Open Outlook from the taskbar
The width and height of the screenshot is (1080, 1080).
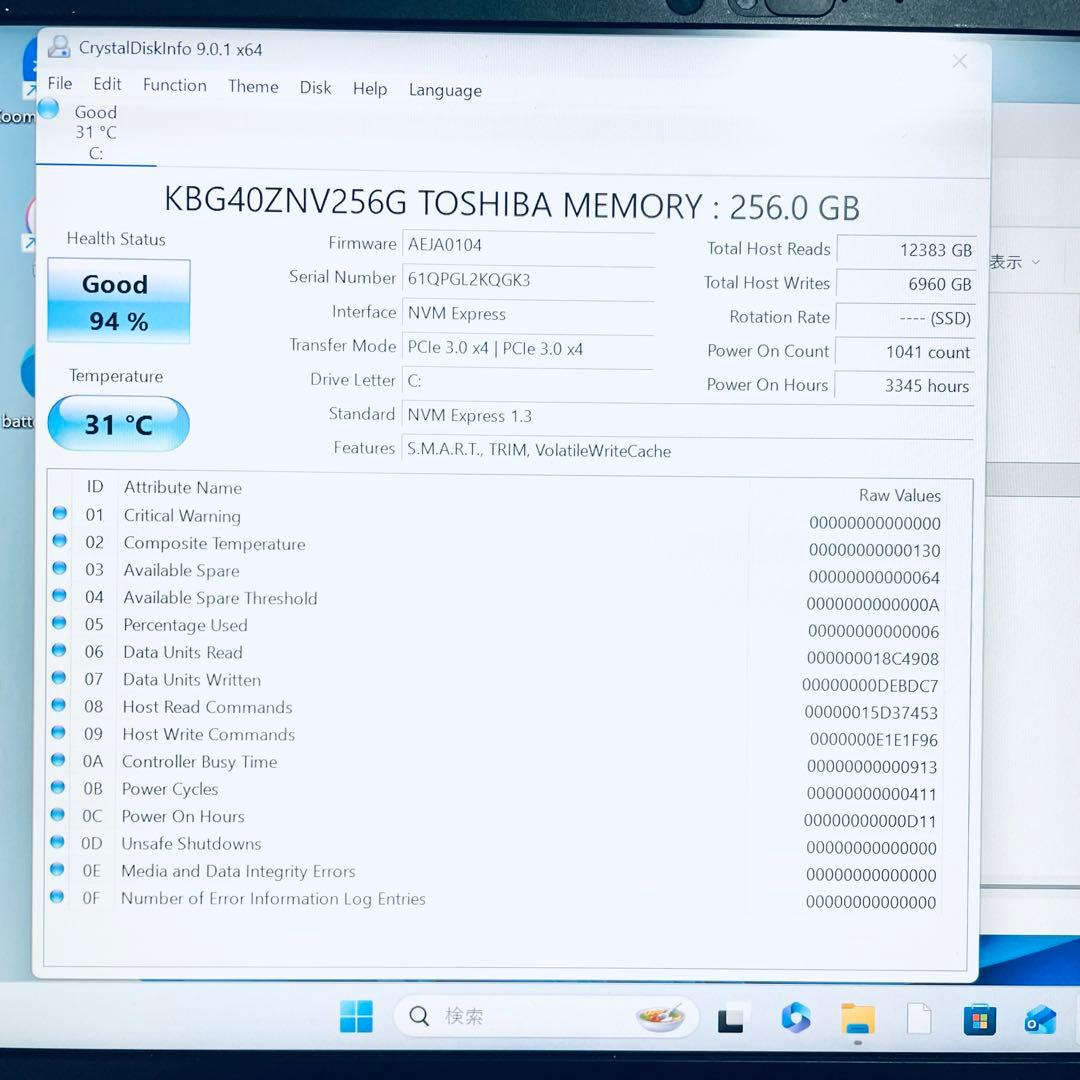pyautogui.click(x=1040, y=1019)
